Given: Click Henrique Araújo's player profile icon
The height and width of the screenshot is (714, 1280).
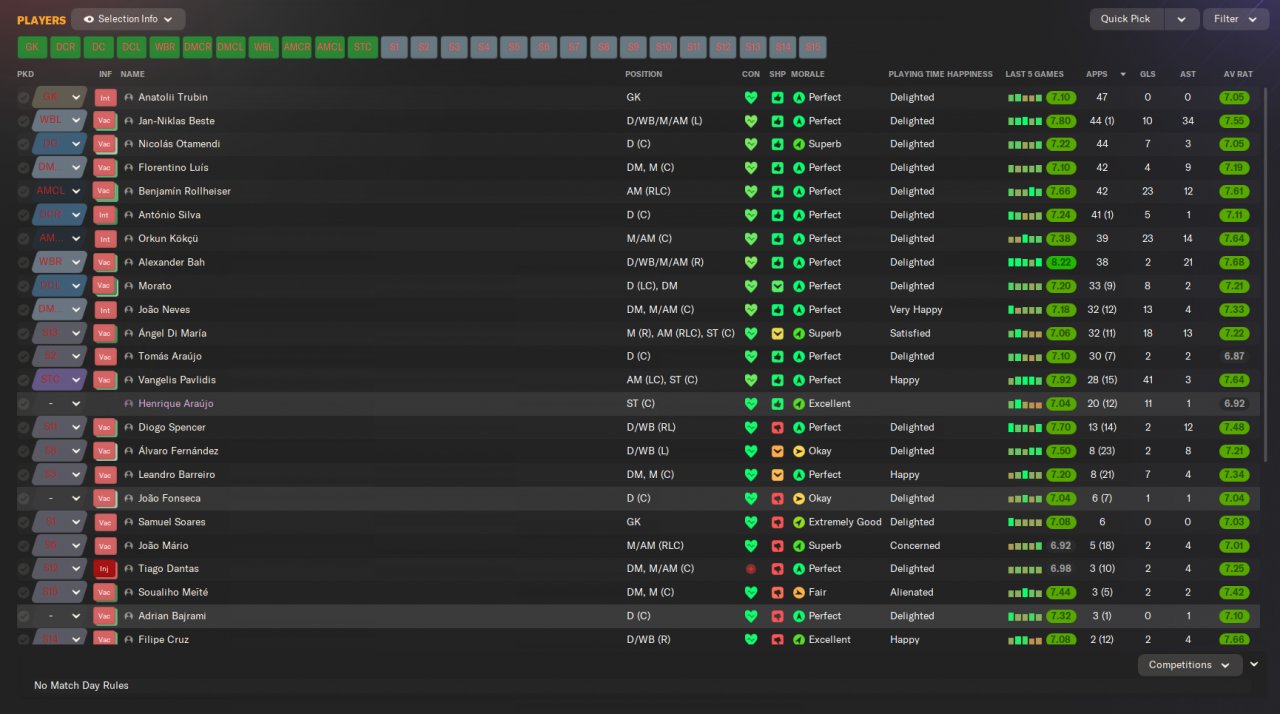Looking at the screenshot, I should [129, 404].
